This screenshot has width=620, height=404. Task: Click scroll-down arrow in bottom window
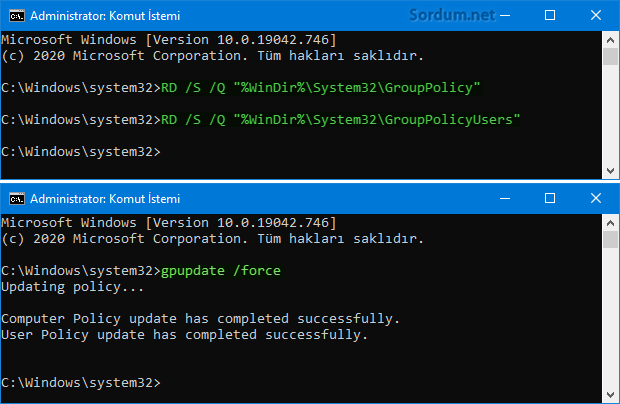[x=611, y=395]
